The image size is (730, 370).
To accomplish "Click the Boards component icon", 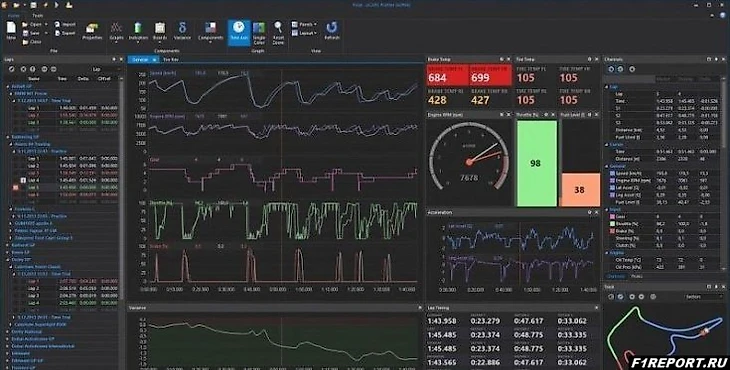I will [x=160, y=28].
